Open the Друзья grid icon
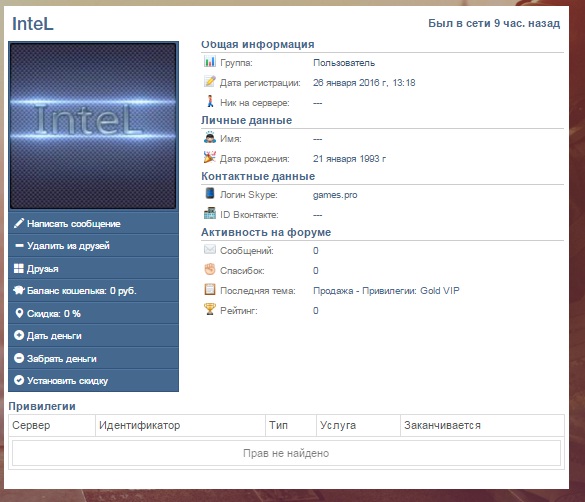The image size is (585, 502). [19, 269]
